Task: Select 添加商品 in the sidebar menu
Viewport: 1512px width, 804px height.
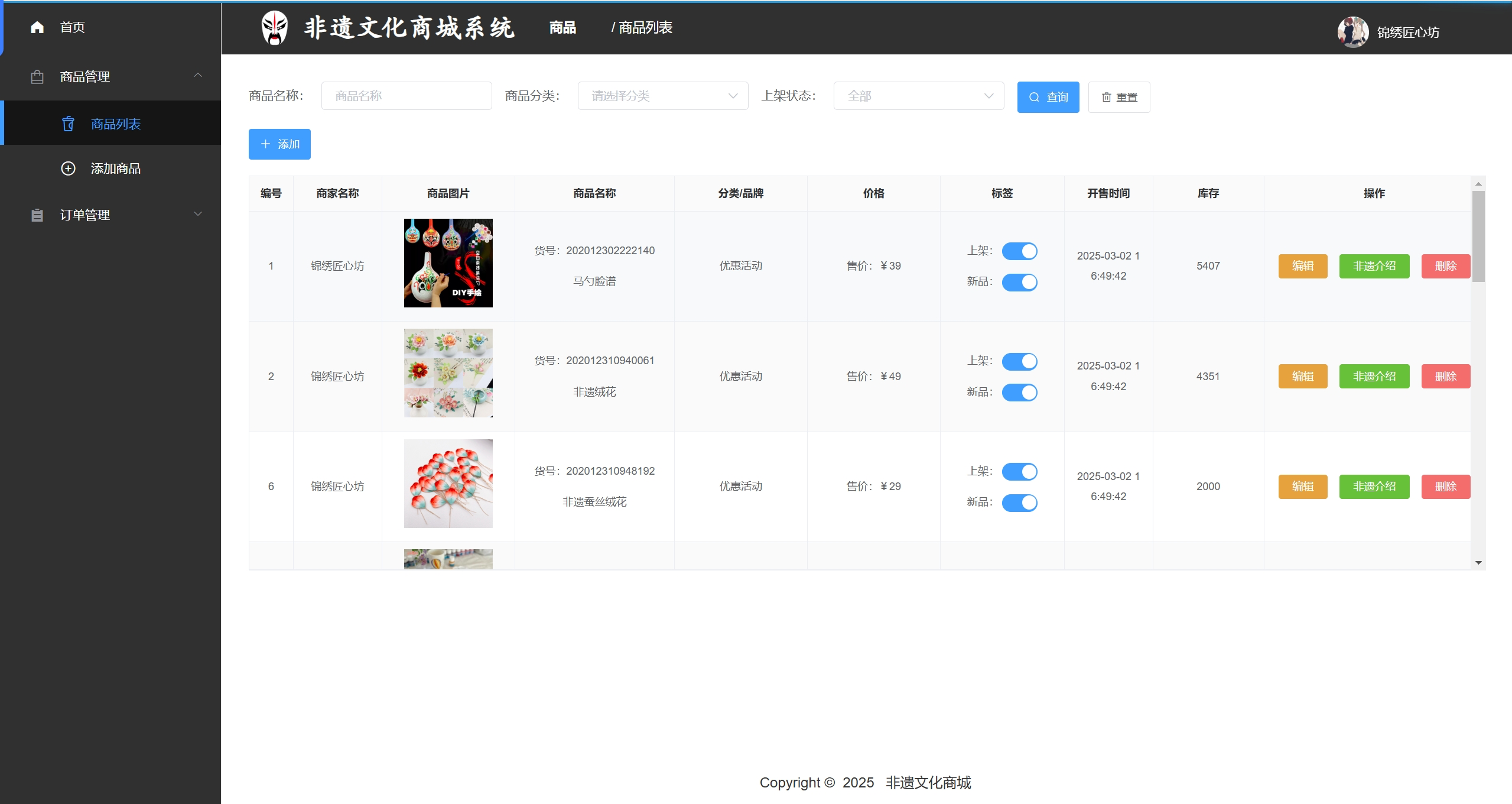Action: (x=116, y=168)
